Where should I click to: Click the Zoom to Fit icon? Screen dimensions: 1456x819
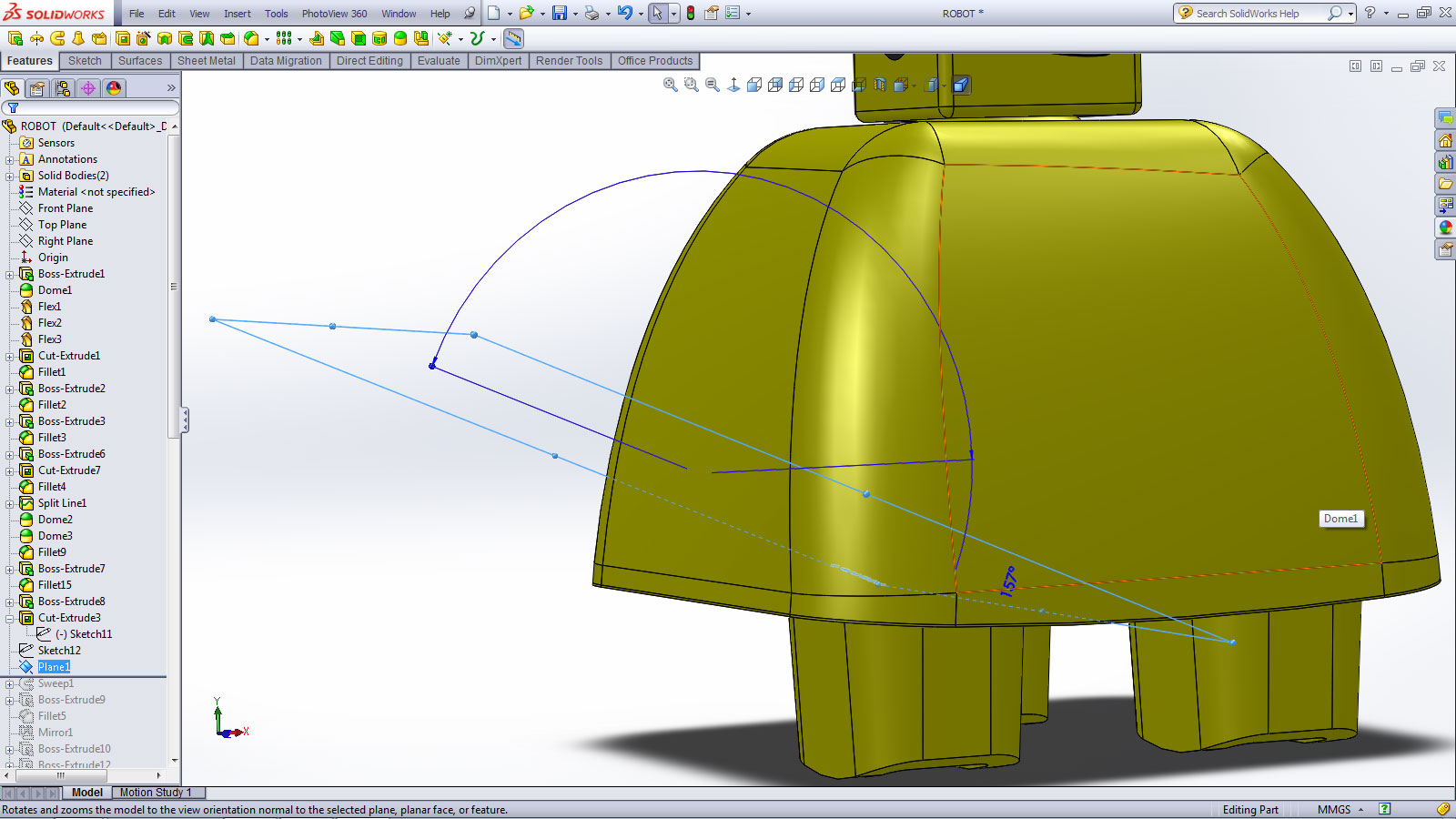(x=671, y=85)
